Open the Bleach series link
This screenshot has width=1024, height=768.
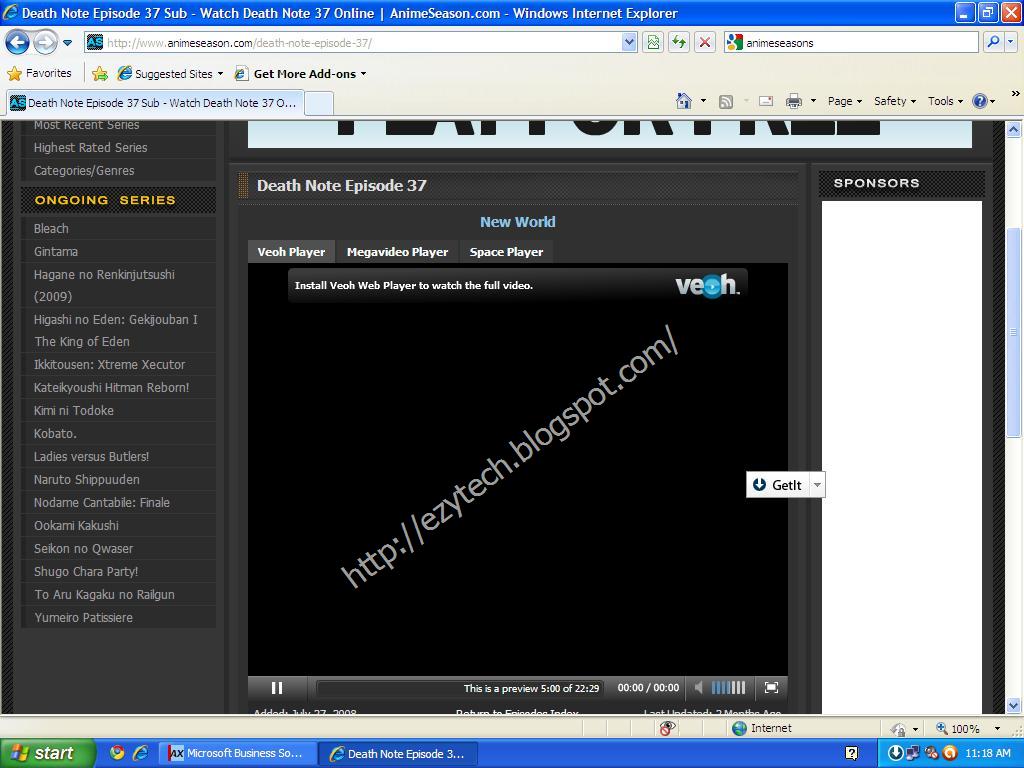point(51,229)
